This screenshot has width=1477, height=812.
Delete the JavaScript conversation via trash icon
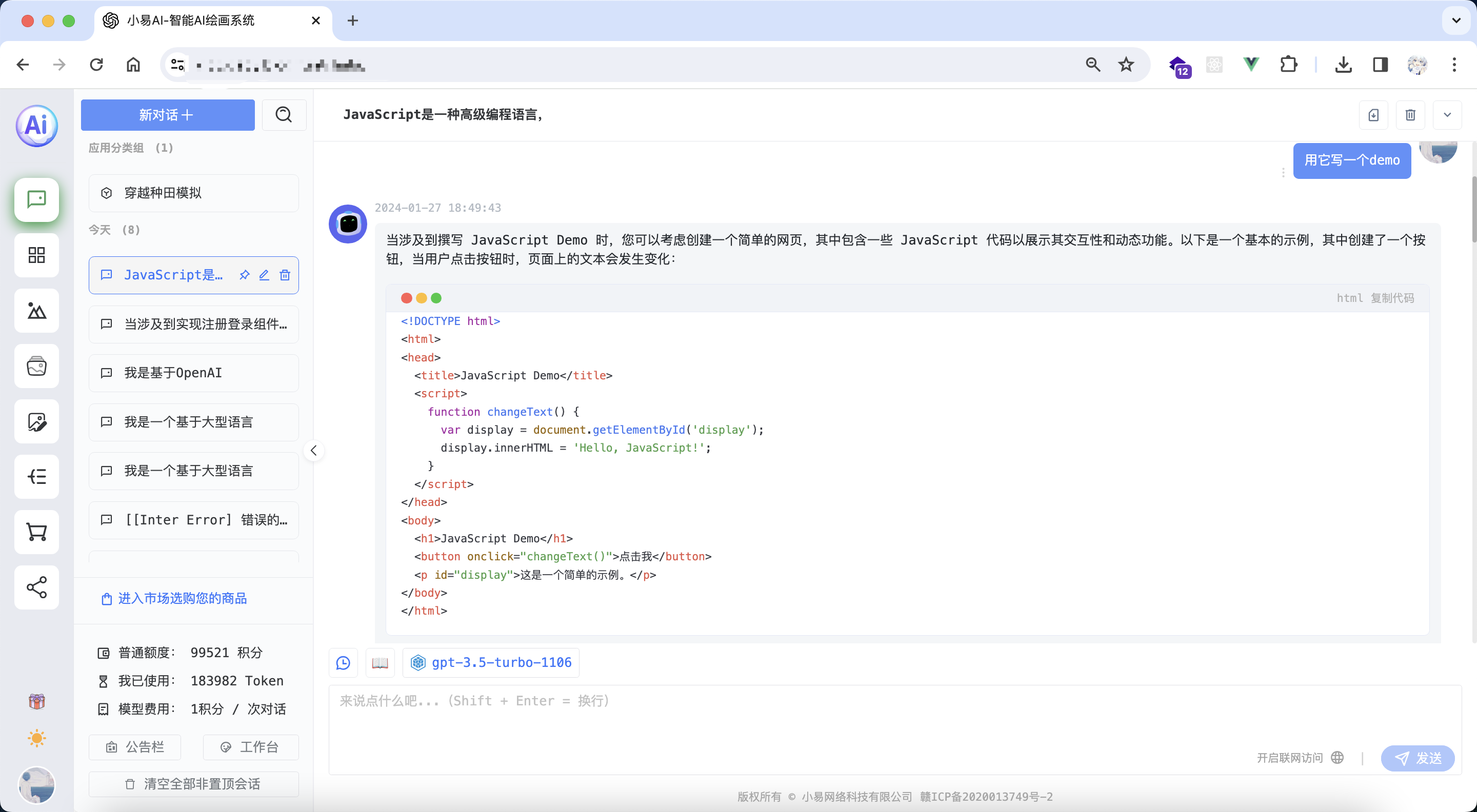tap(285, 275)
